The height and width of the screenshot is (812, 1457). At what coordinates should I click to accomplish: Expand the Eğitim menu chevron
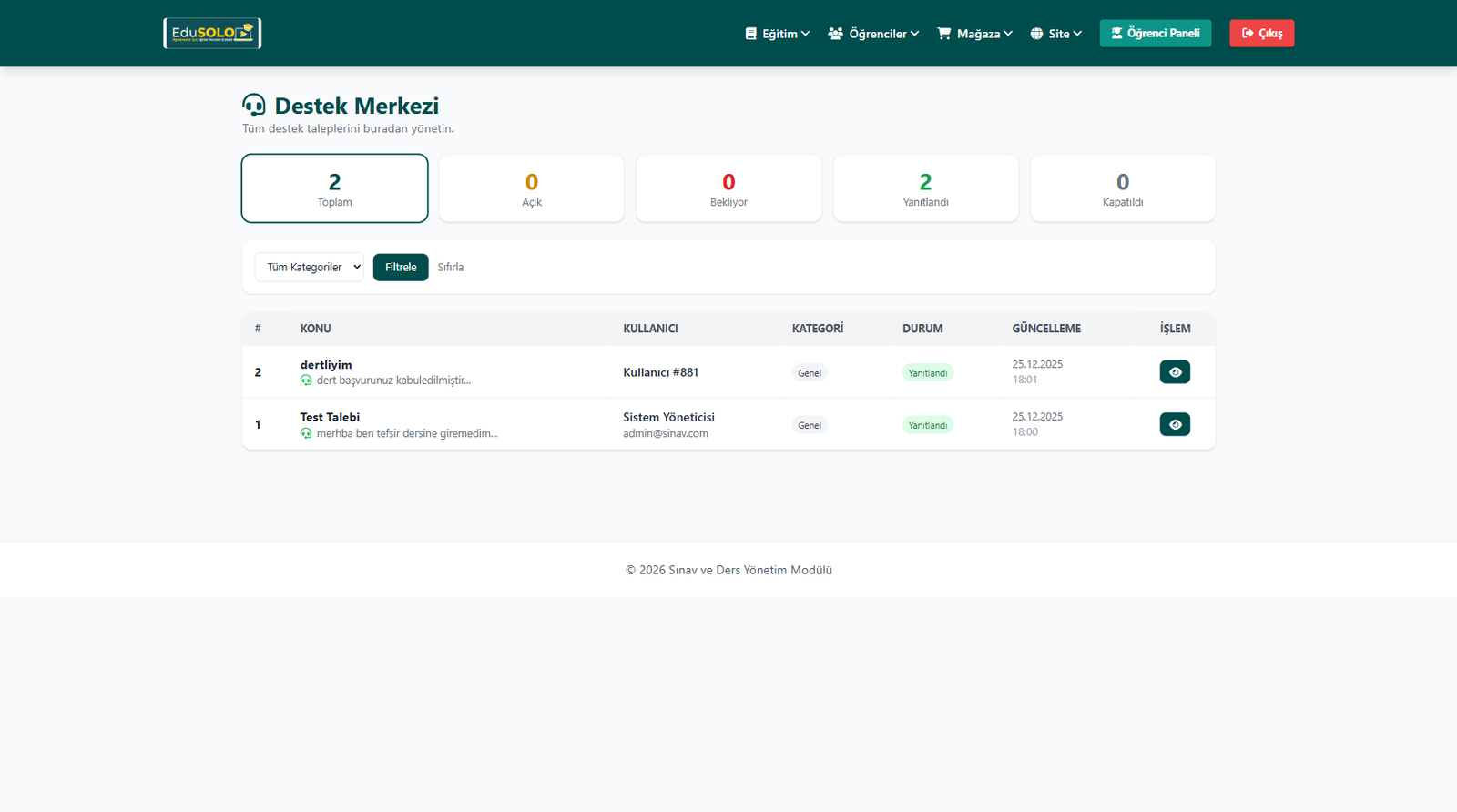click(x=806, y=34)
